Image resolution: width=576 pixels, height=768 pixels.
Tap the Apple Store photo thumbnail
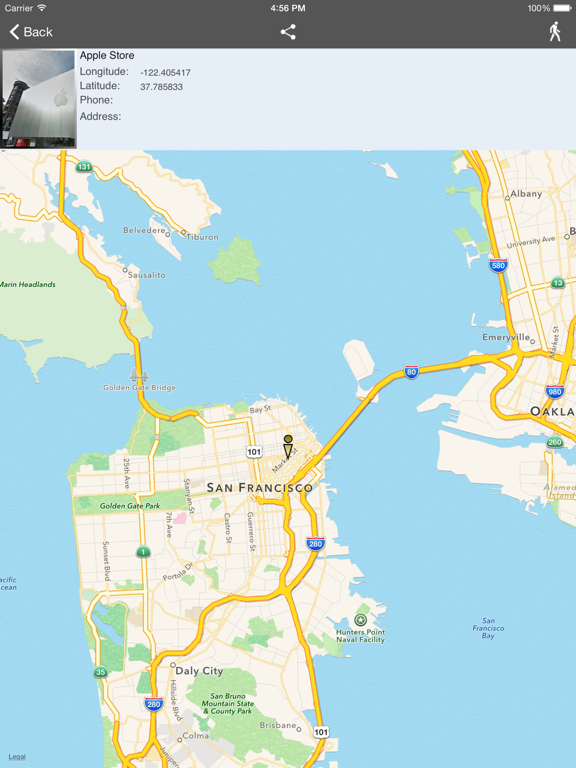[39, 99]
